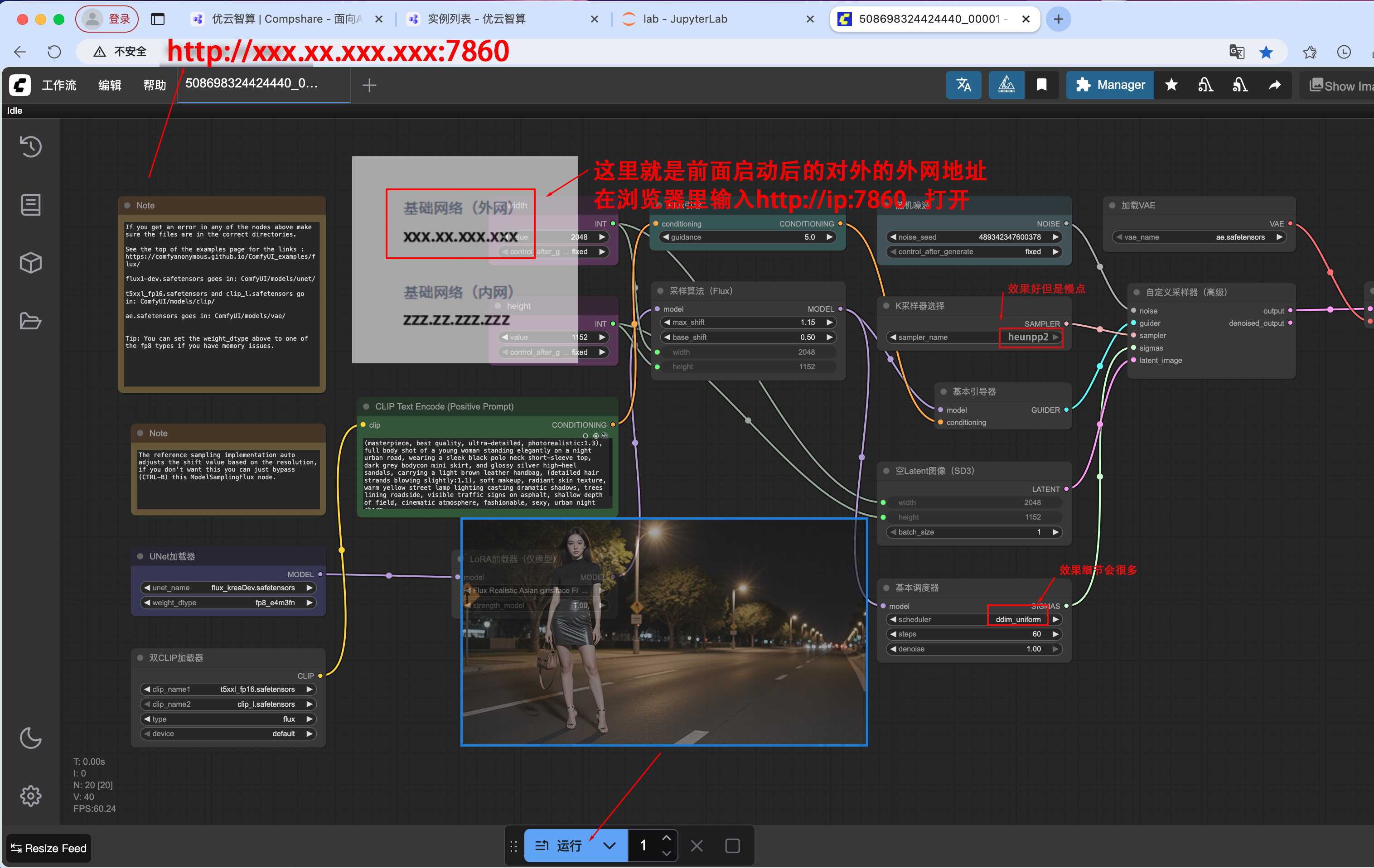1374x868 pixels.
Task: Adjust the guidance 5.0 value slider
Action: pos(747,237)
